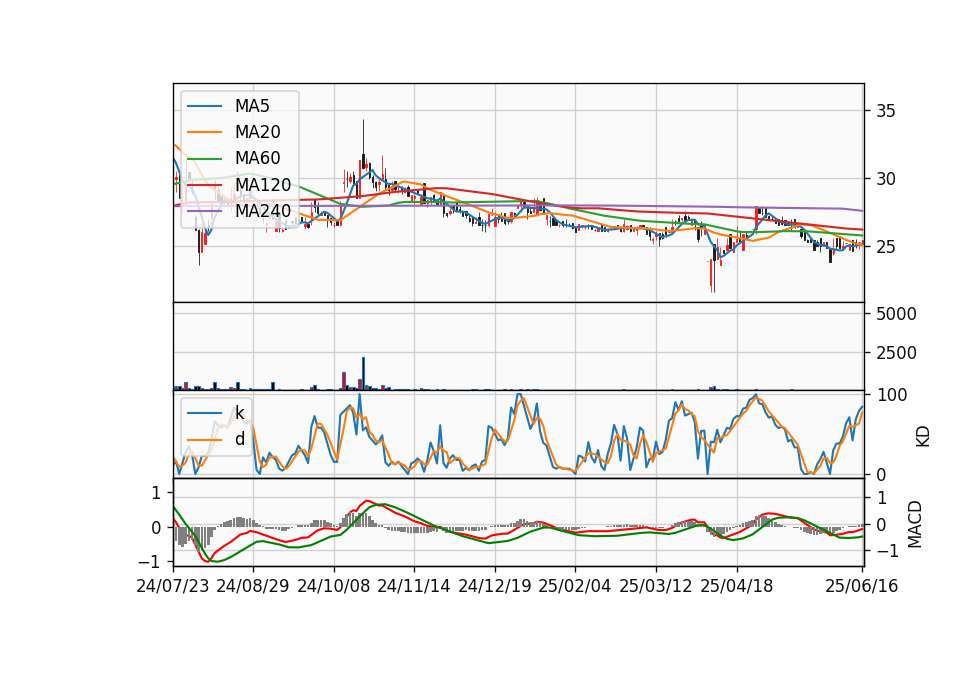The image size is (960, 690).
Task: Click the MA60 legend label
Action: click(x=257, y=159)
